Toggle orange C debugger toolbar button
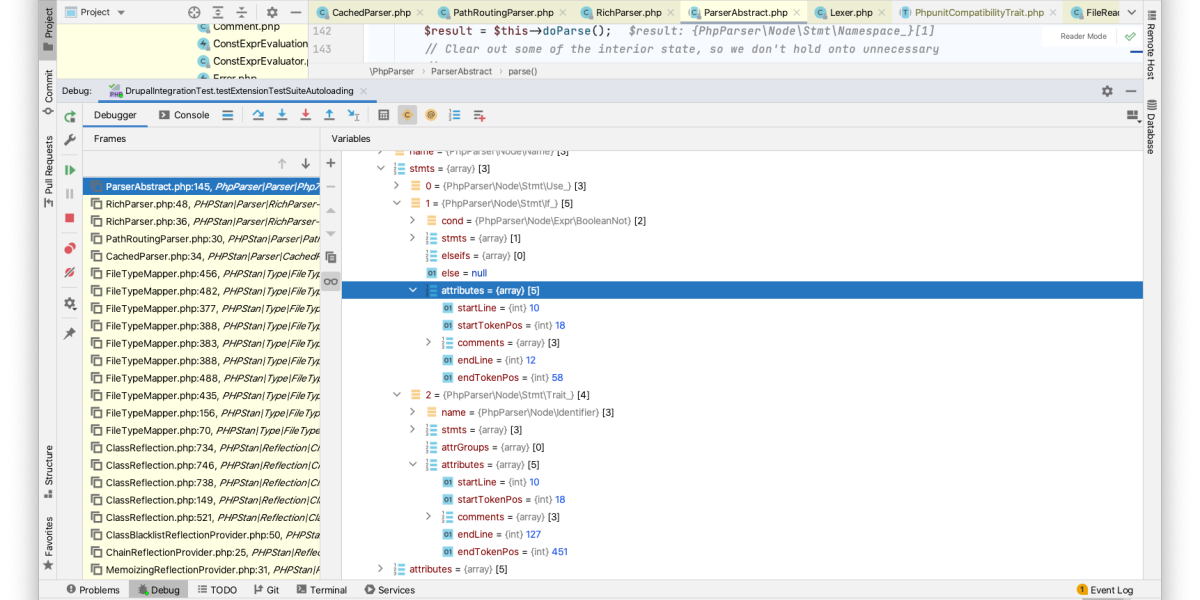The height and width of the screenshot is (600, 1200). coord(407,115)
